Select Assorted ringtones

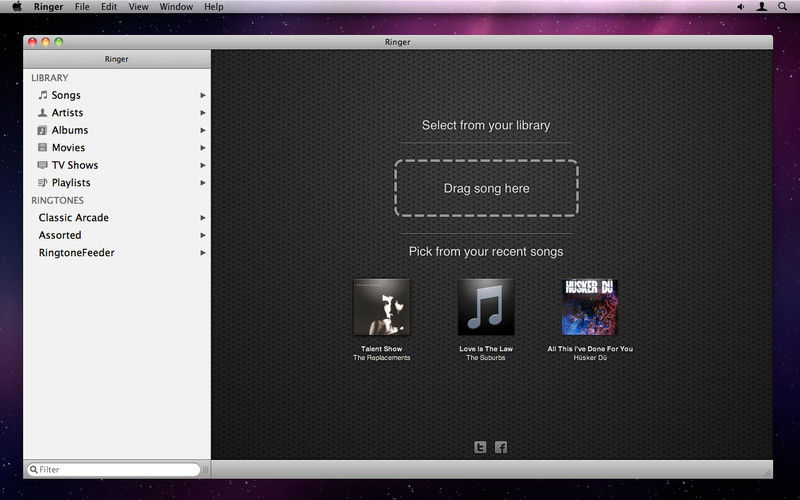[117, 235]
